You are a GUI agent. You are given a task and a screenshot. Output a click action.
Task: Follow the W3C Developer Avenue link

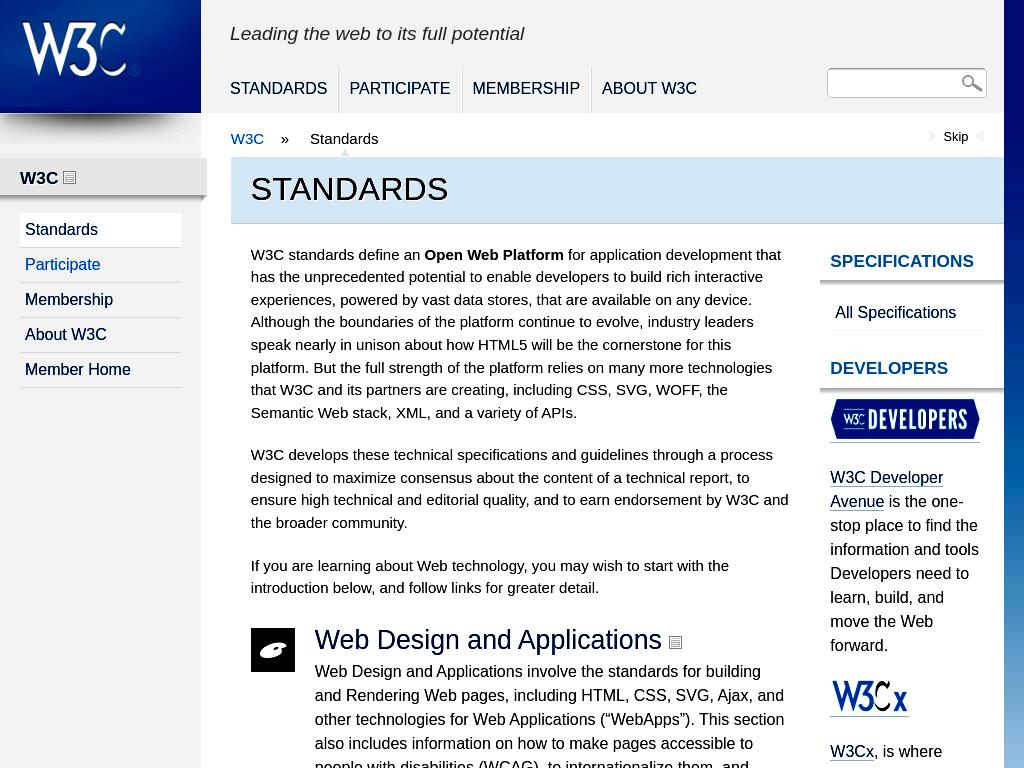886,489
